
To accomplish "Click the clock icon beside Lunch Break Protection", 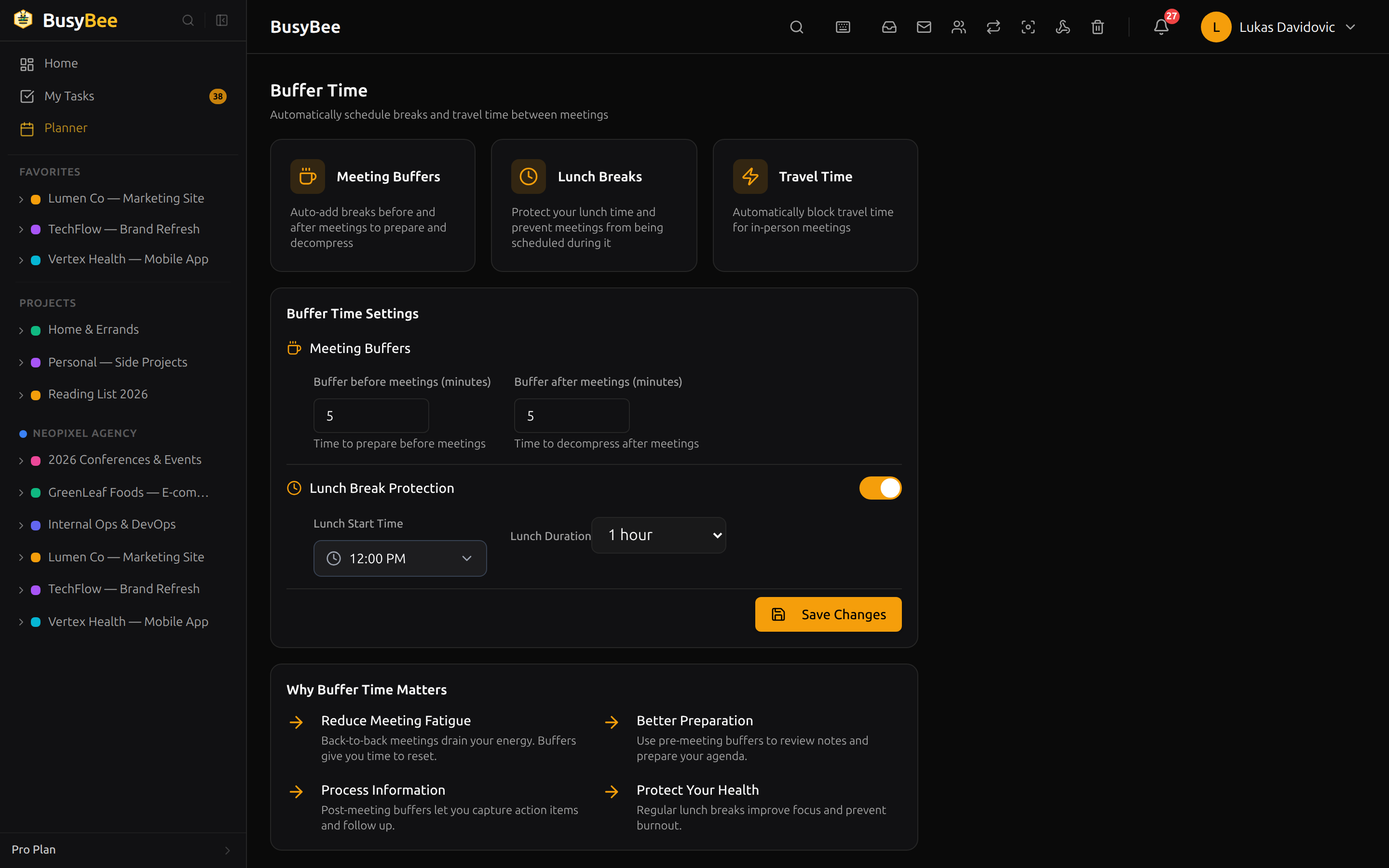I will tap(294, 488).
